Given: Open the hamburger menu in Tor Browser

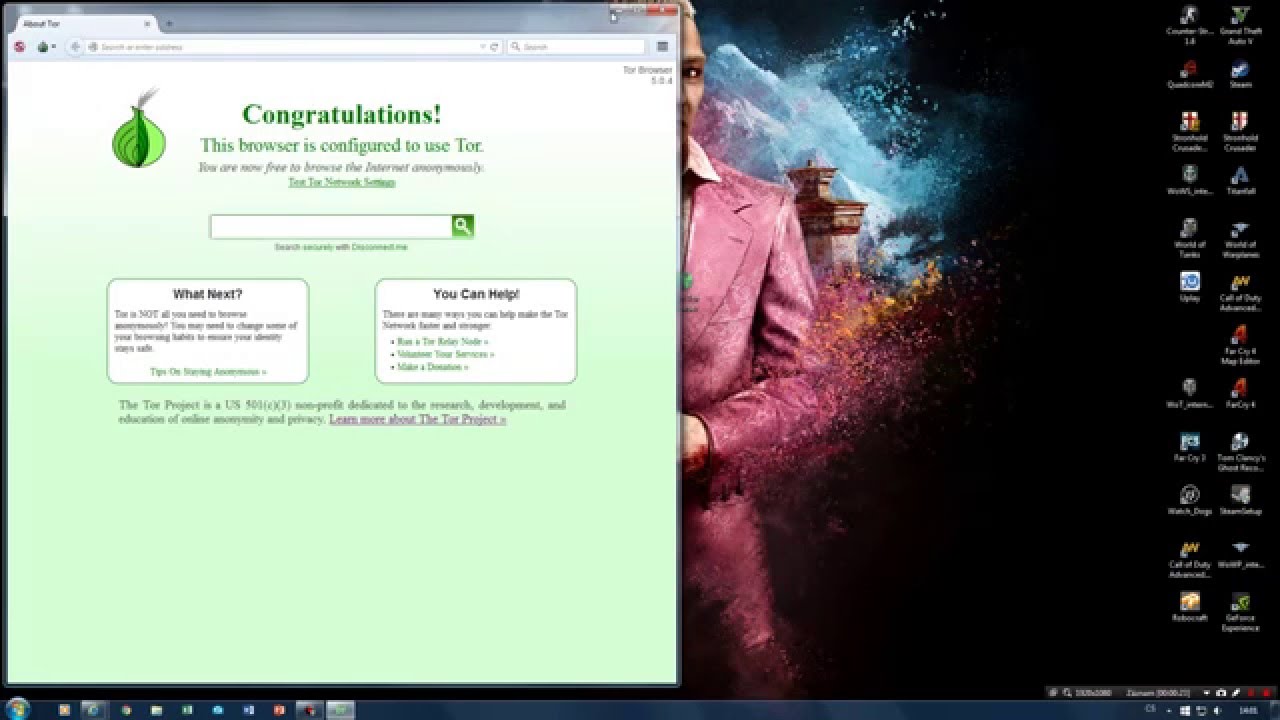Looking at the screenshot, I should (x=662, y=47).
